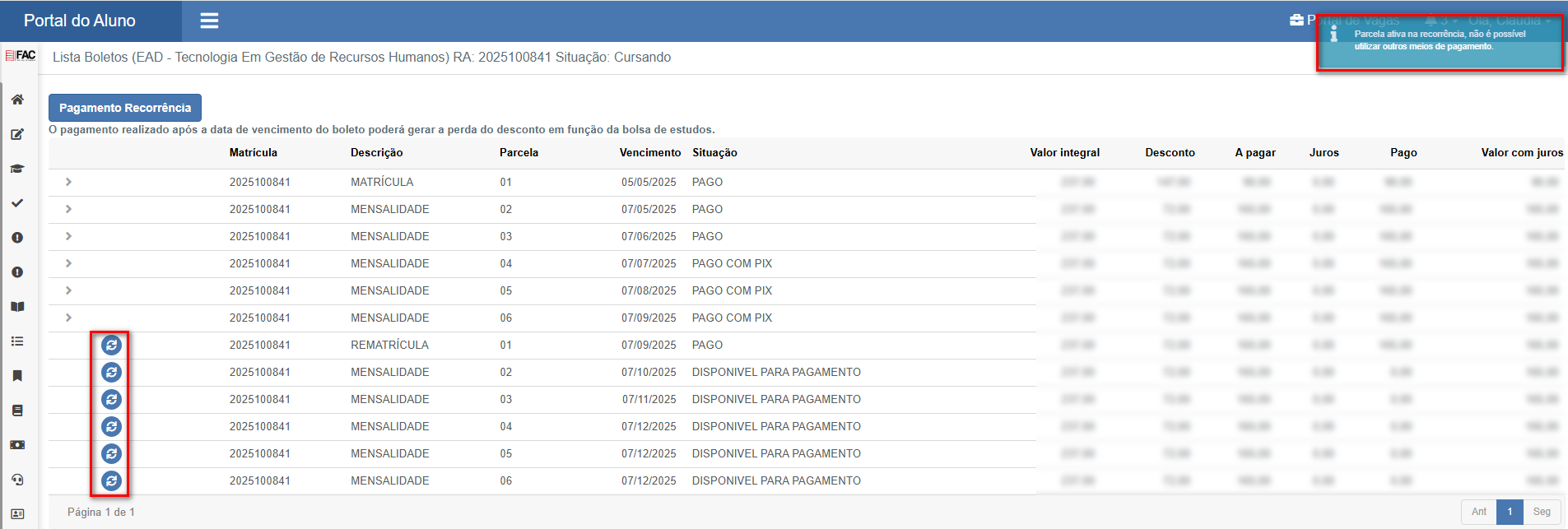The image size is (1568, 529).
Task: Expand the 07/09/2025 MENSALIDADE parcela 06 row
Action: 68,318
